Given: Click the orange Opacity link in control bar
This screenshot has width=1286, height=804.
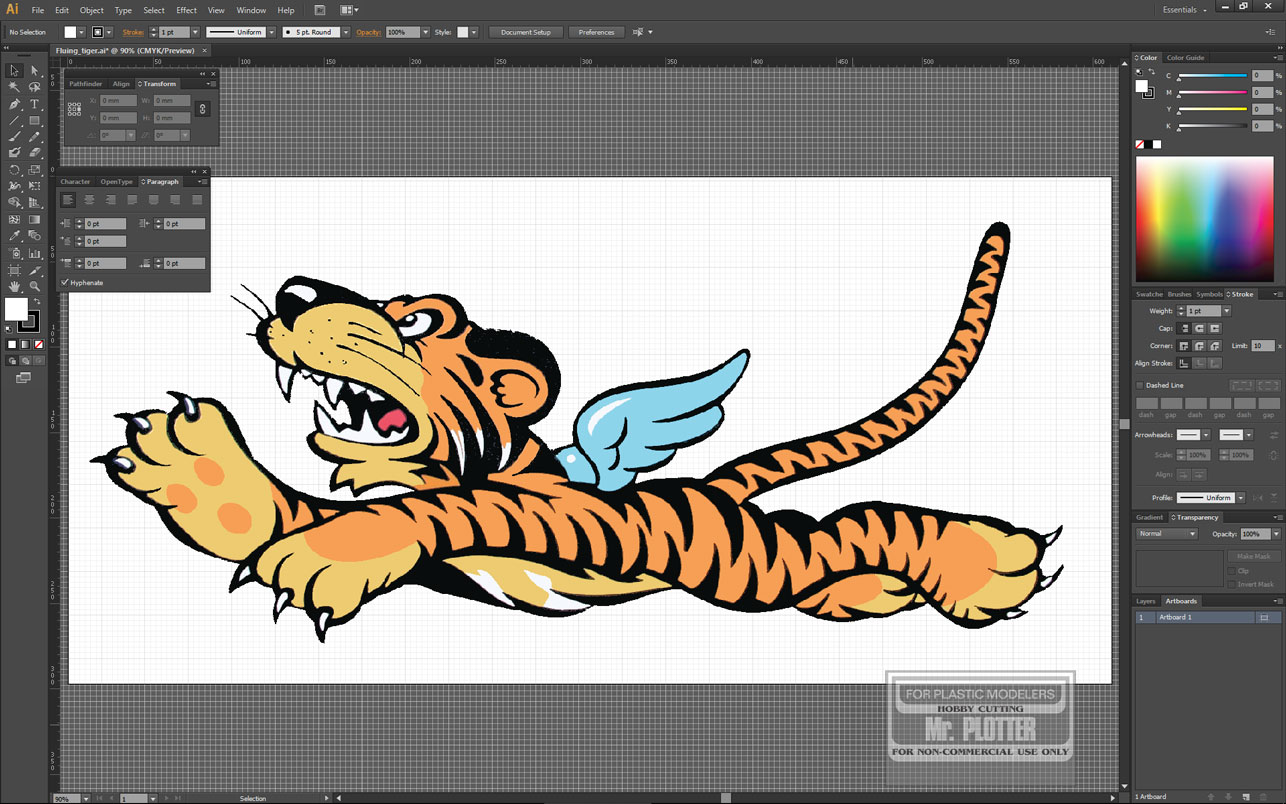Looking at the screenshot, I should click(369, 32).
